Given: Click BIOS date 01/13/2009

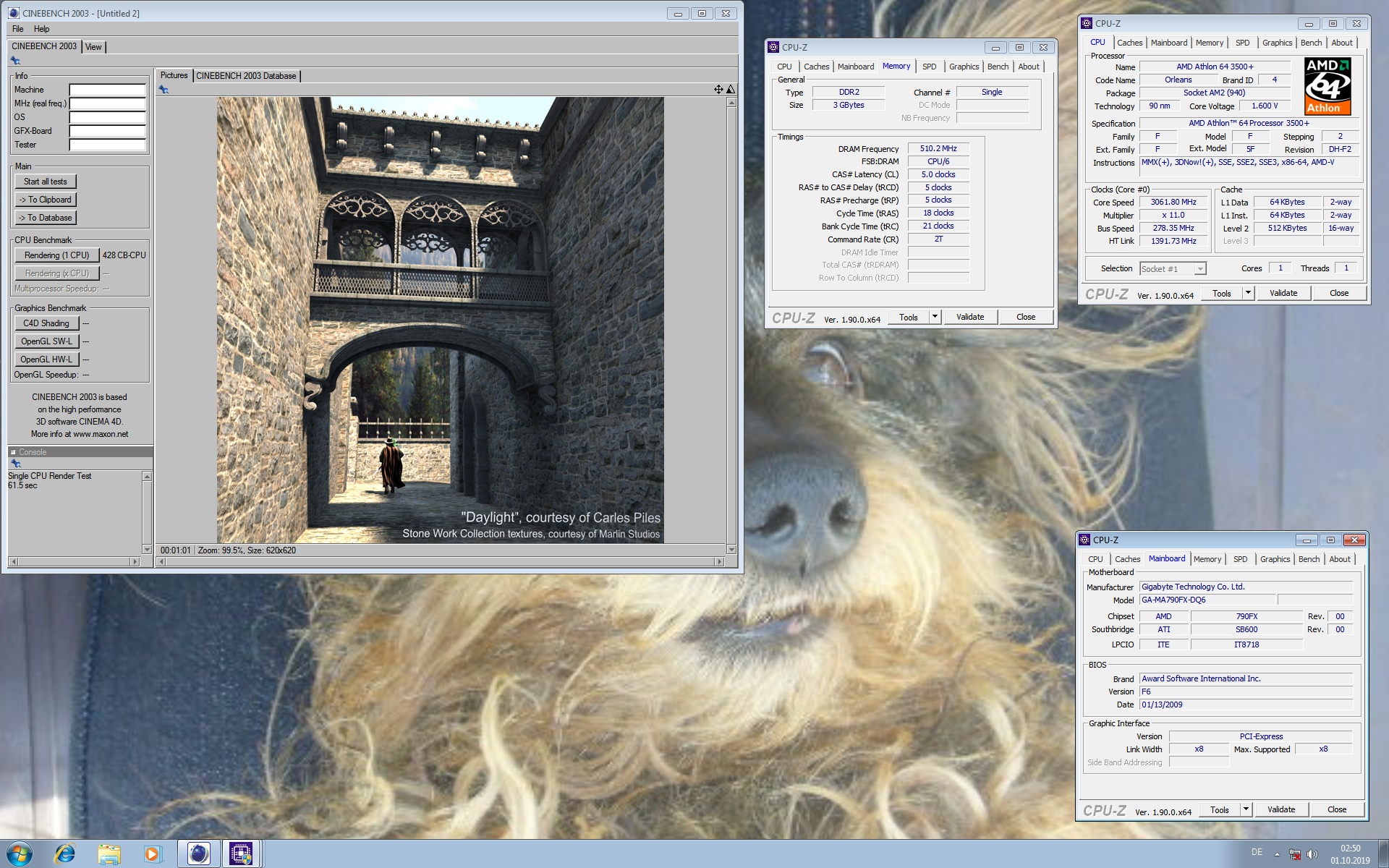Looking at the screenshot, I should (1246, 705).
